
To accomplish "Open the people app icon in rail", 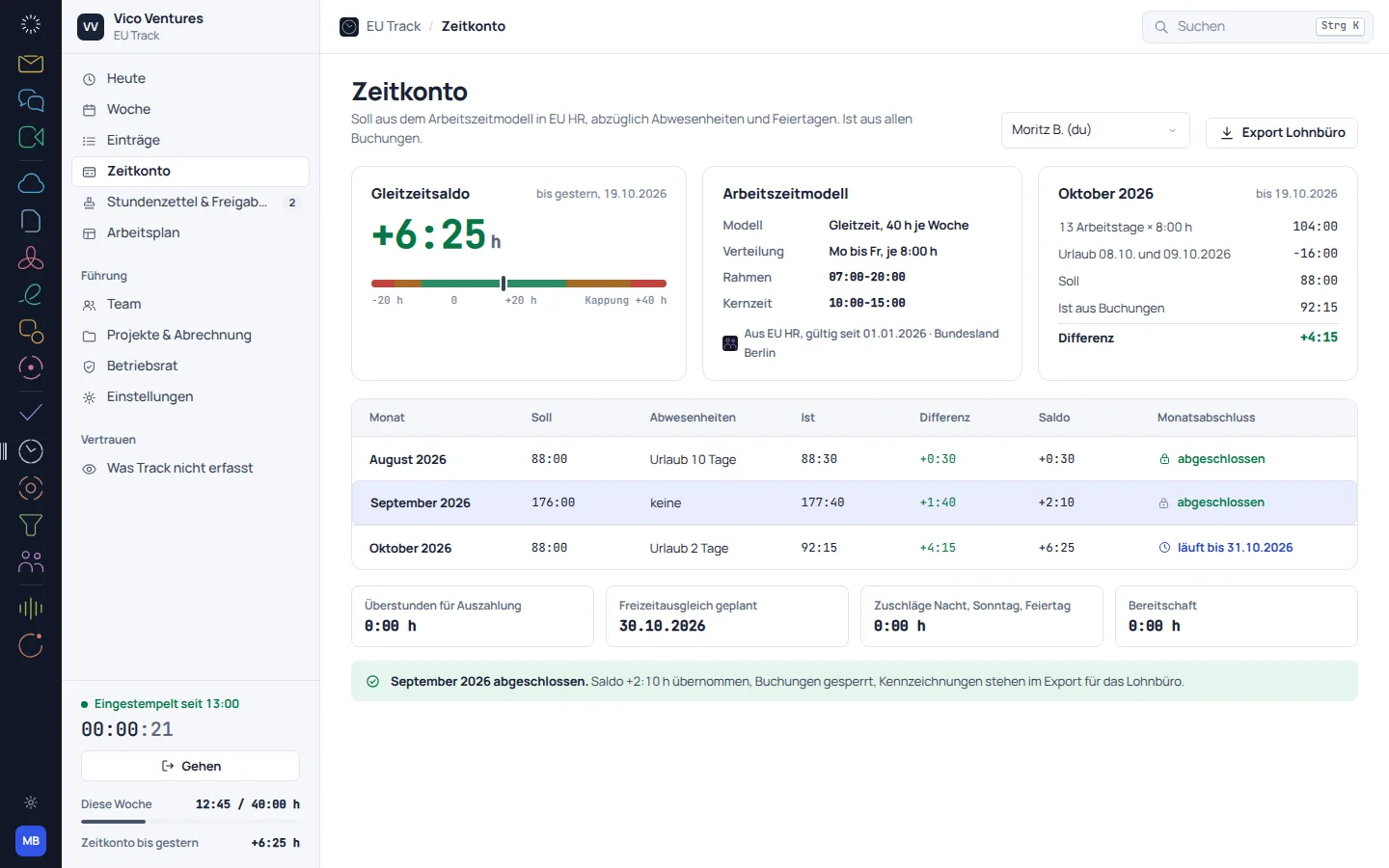I will tap(31, 561).
